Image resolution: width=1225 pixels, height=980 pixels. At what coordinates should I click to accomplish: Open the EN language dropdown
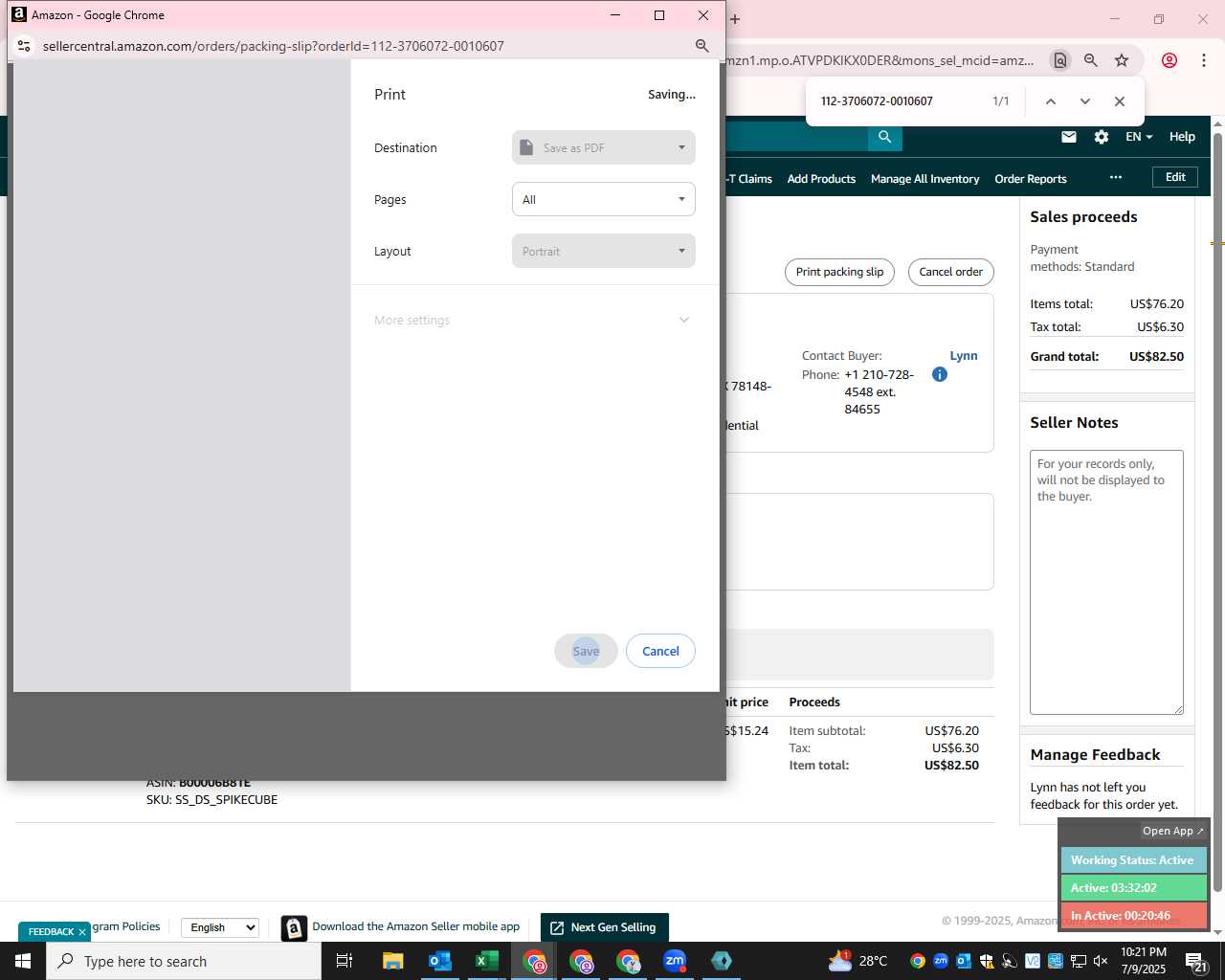(1138, 137)
